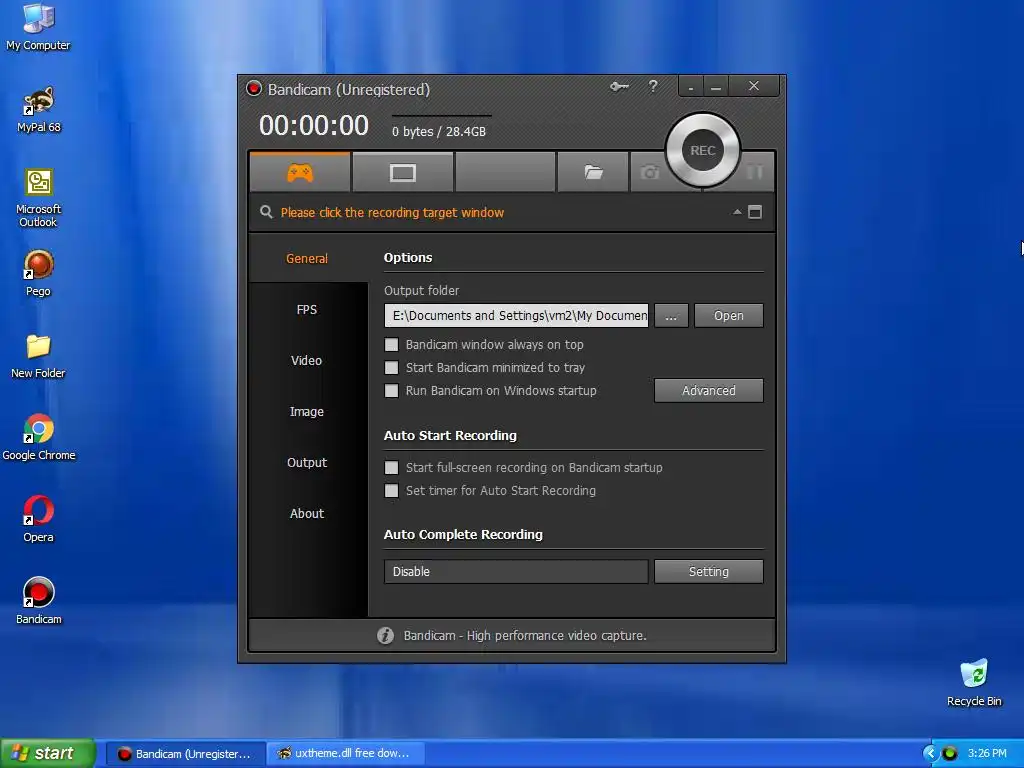
Task: Click the output folder path field
Action: coord(516,315)
